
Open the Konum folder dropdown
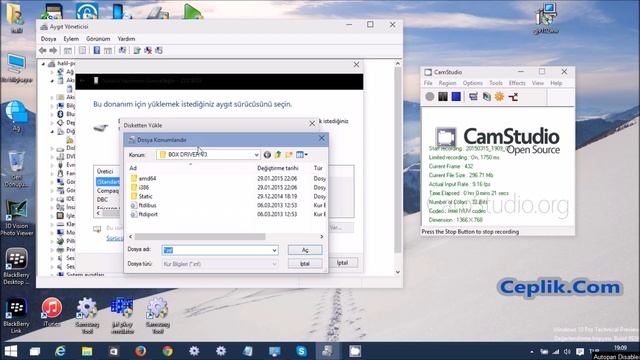point(256,155)
